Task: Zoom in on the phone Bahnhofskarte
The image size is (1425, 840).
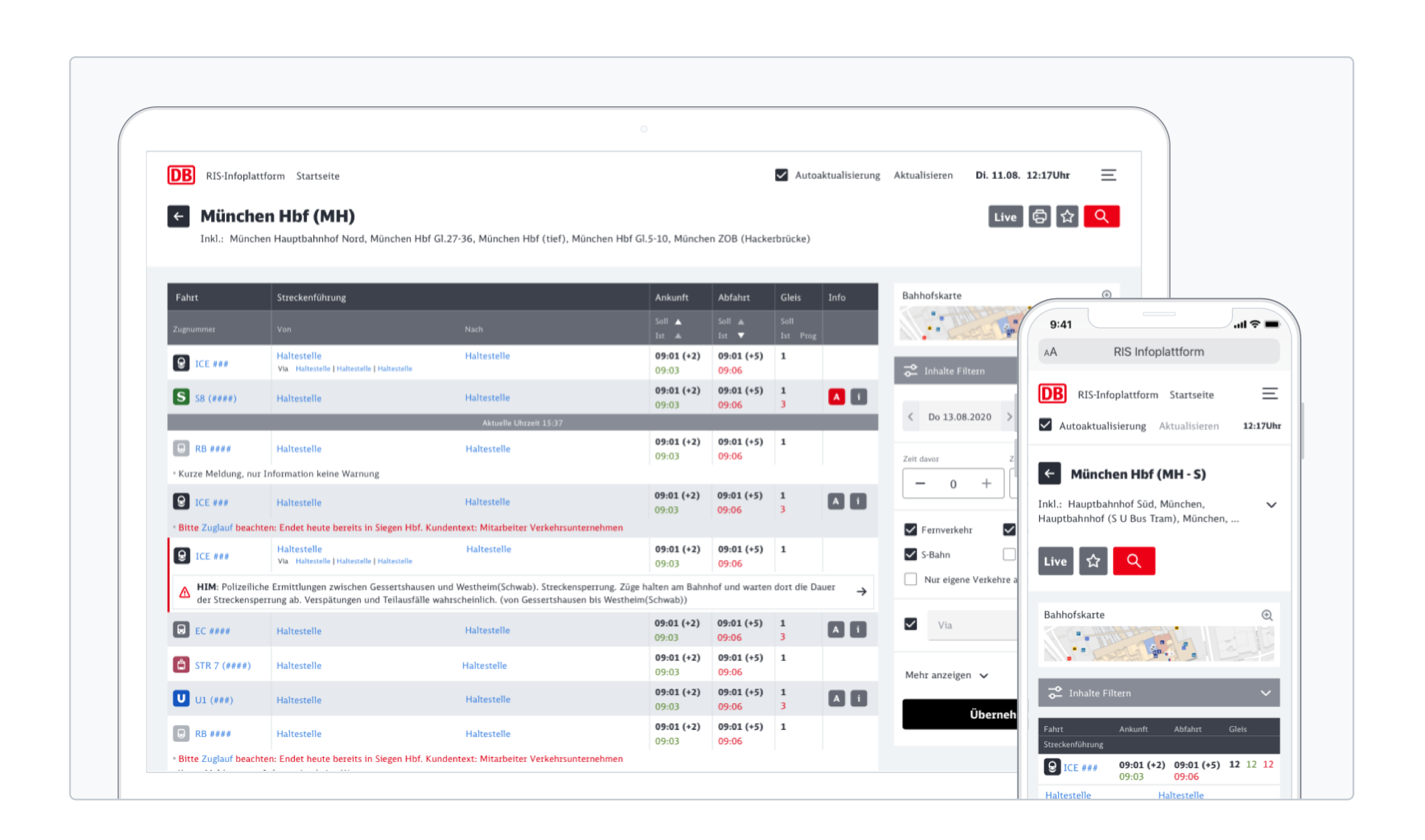Action: 1267,615
